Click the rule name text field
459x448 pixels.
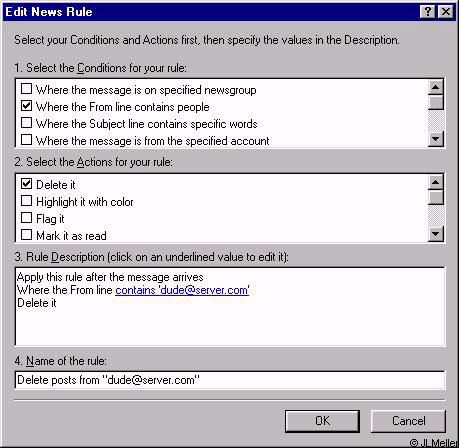click(x=230, y=380)
